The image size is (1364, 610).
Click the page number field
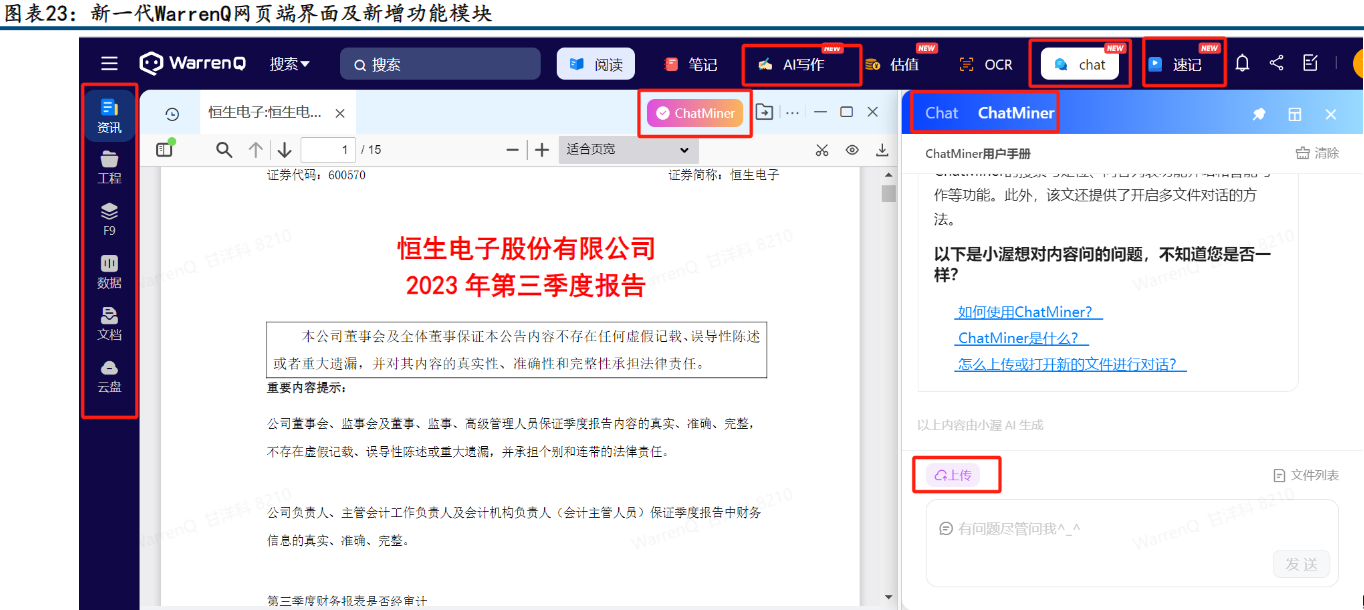coord(328,150)
